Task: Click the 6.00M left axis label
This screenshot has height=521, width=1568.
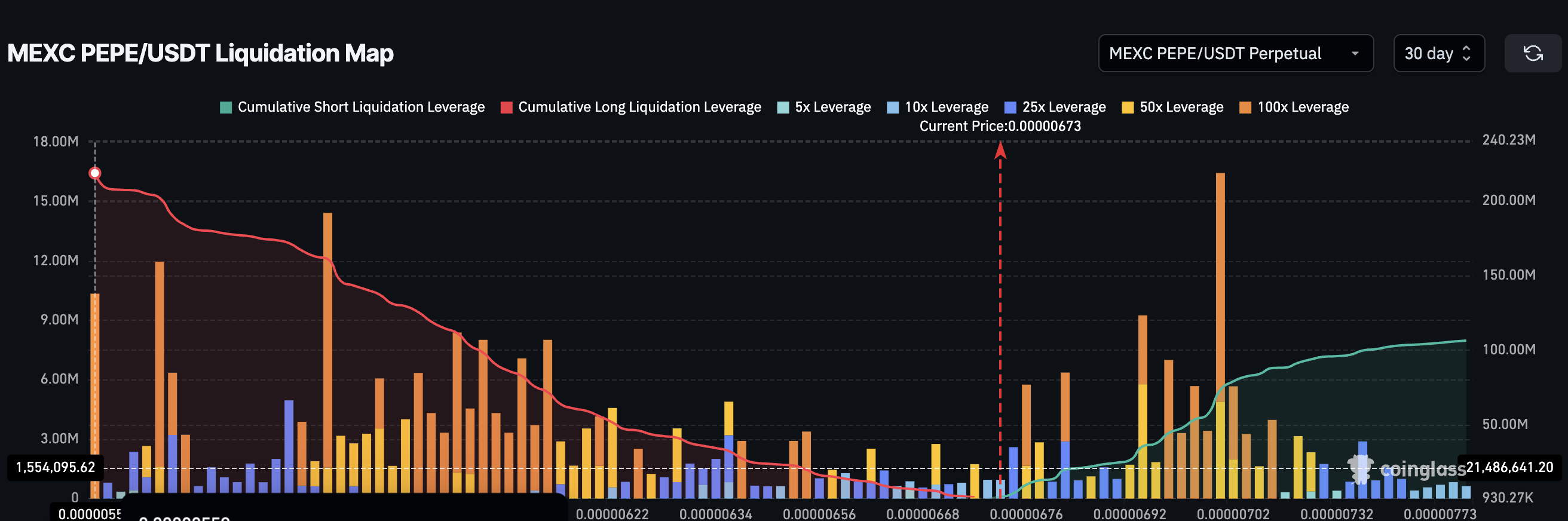Action: pyautogui.click(x=60, y=379)
